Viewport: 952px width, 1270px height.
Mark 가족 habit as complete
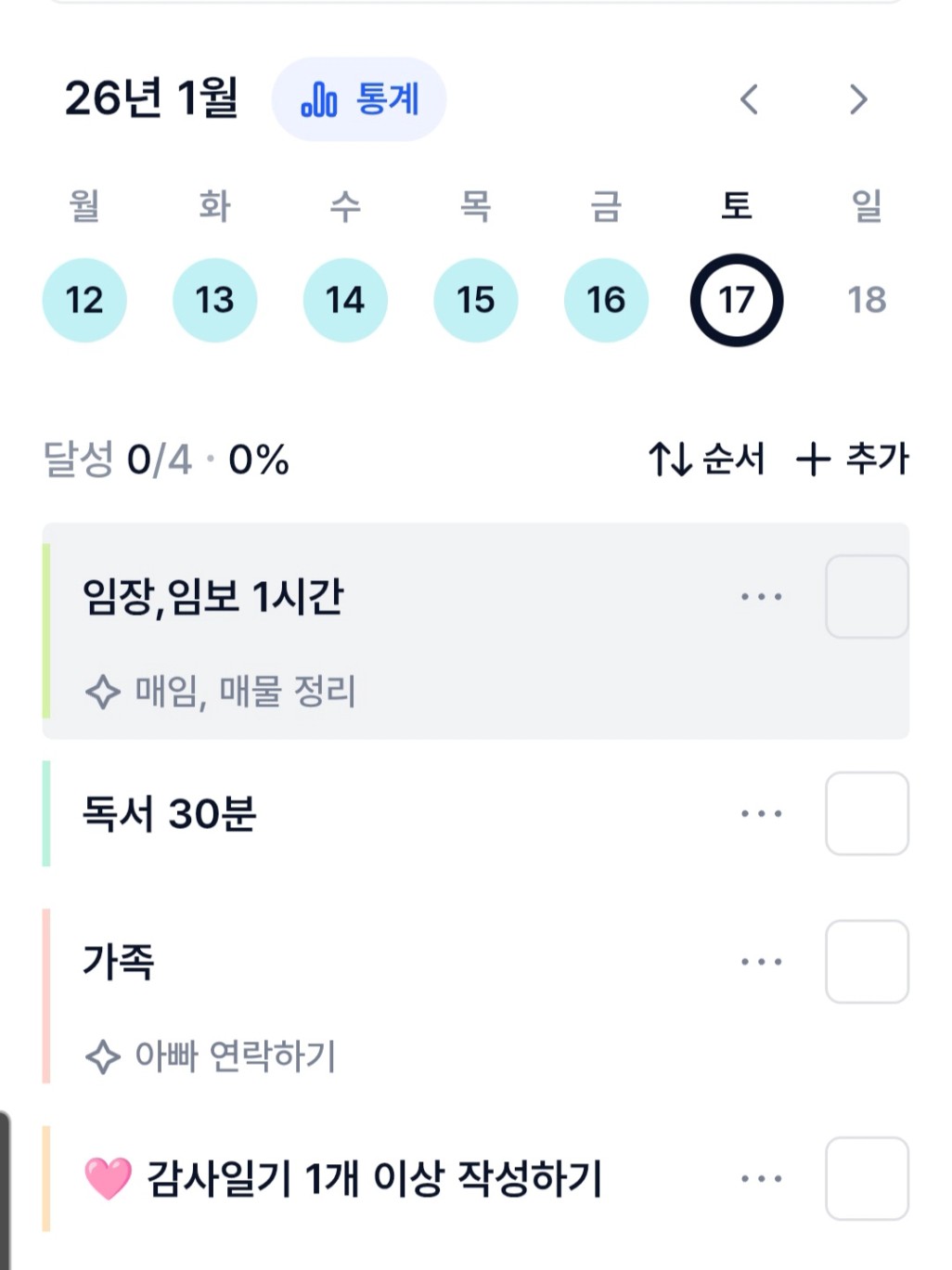point(867,962)
